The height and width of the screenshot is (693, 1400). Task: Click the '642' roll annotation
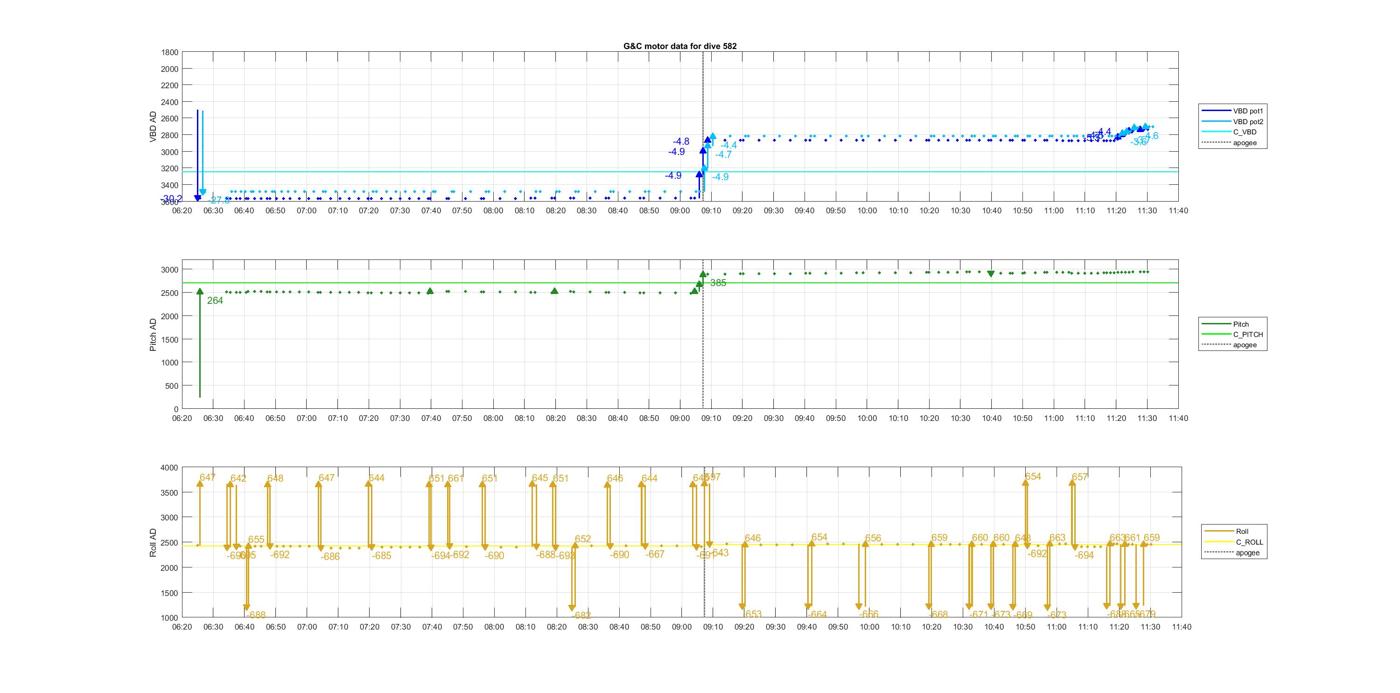[238, 479]
